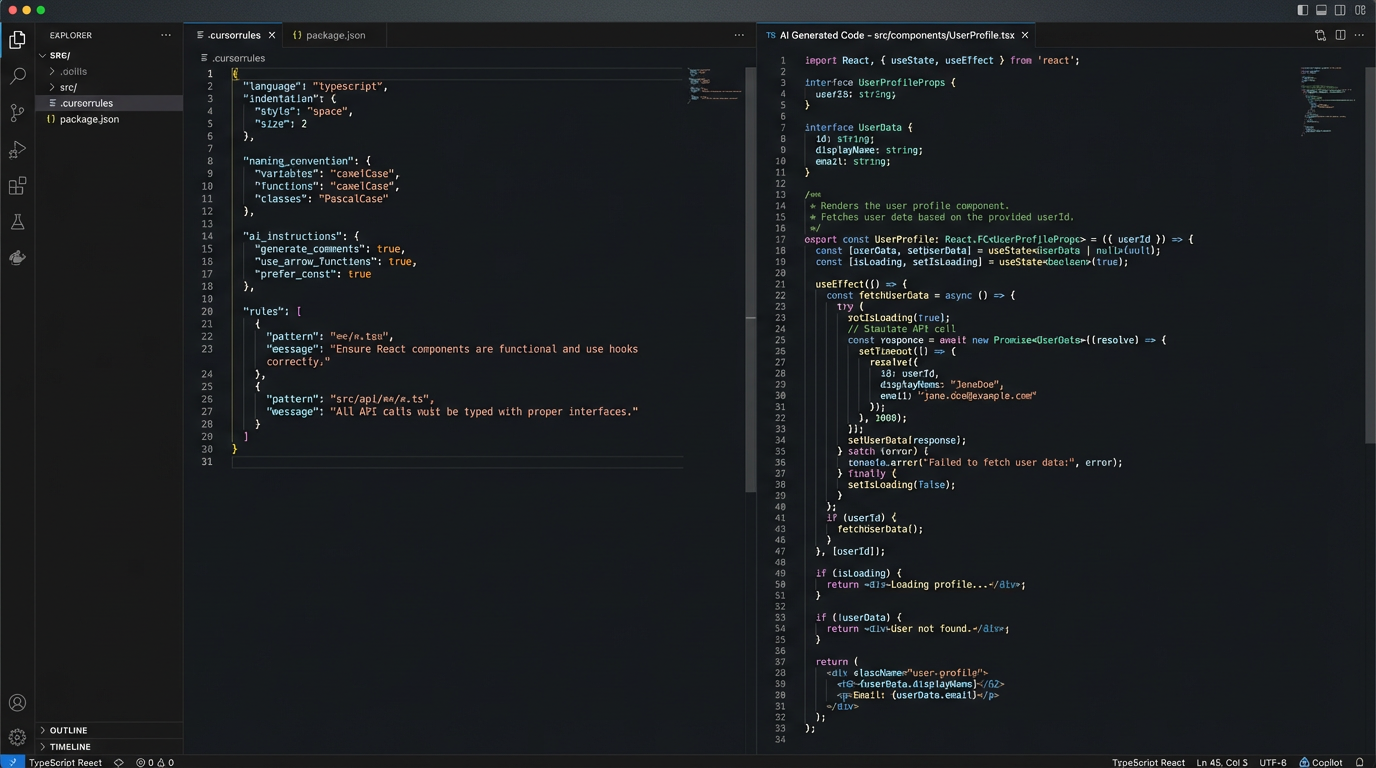This screenshot has height=768, width=1376.
Task: Select the Search icon in the activity bar
Action: (17, 76)
